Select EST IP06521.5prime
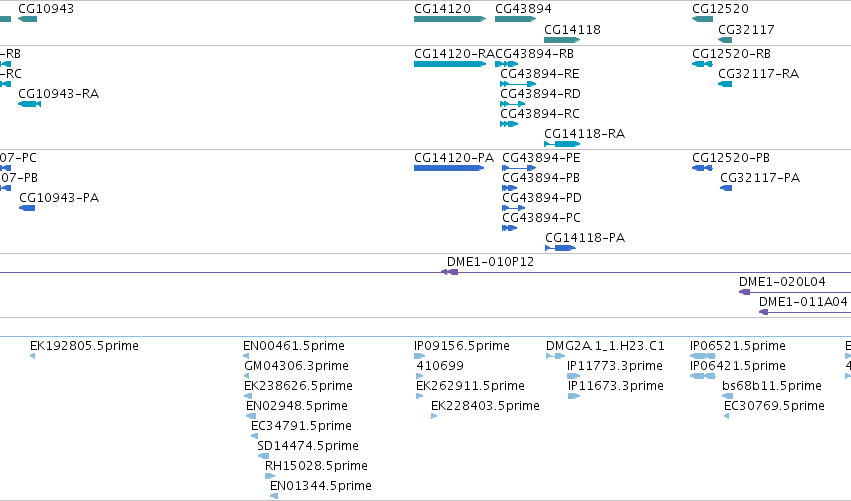The image size is (851, 501). click(738, 346)
